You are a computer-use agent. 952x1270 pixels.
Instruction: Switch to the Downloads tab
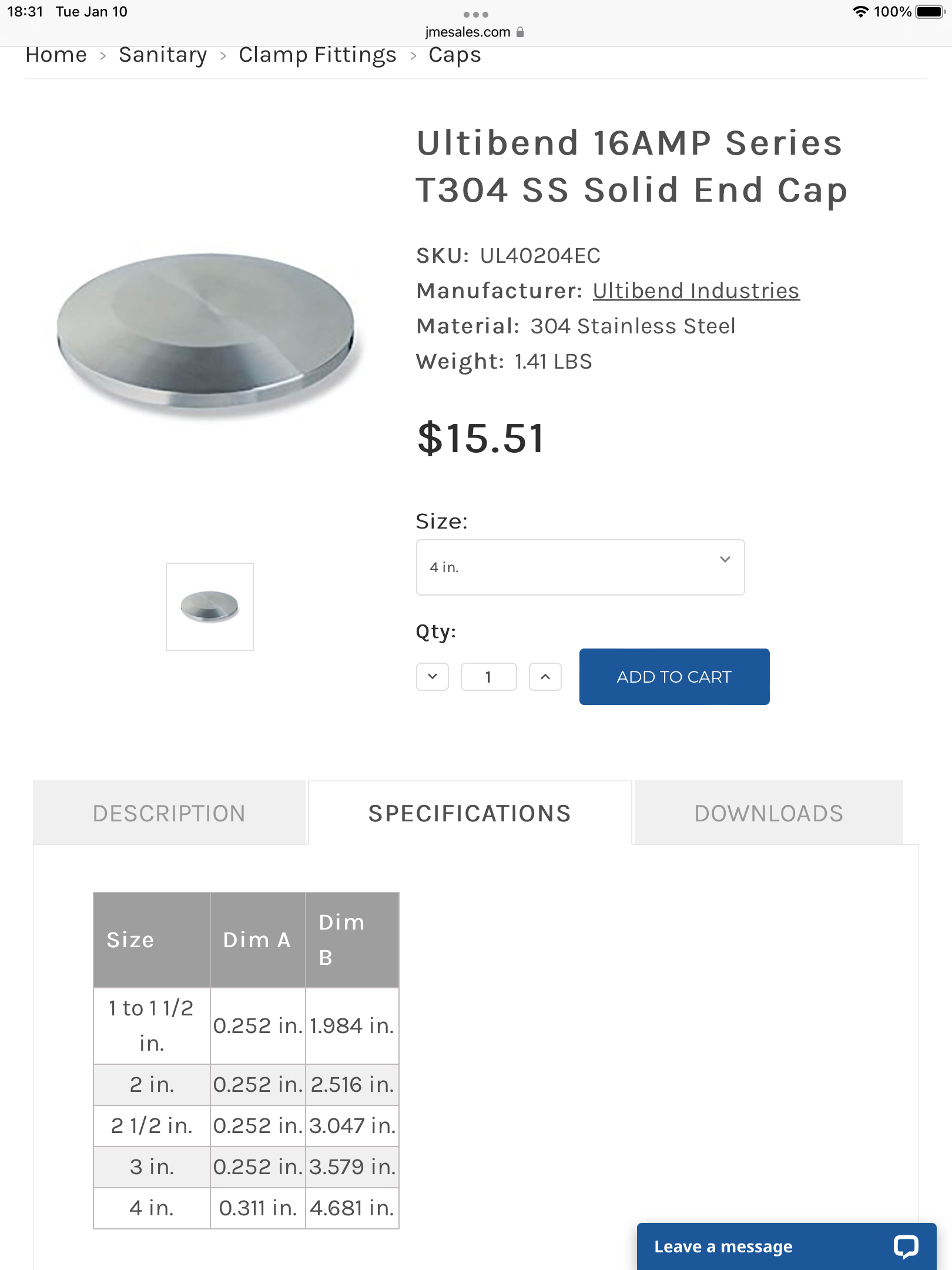point(769,813)
